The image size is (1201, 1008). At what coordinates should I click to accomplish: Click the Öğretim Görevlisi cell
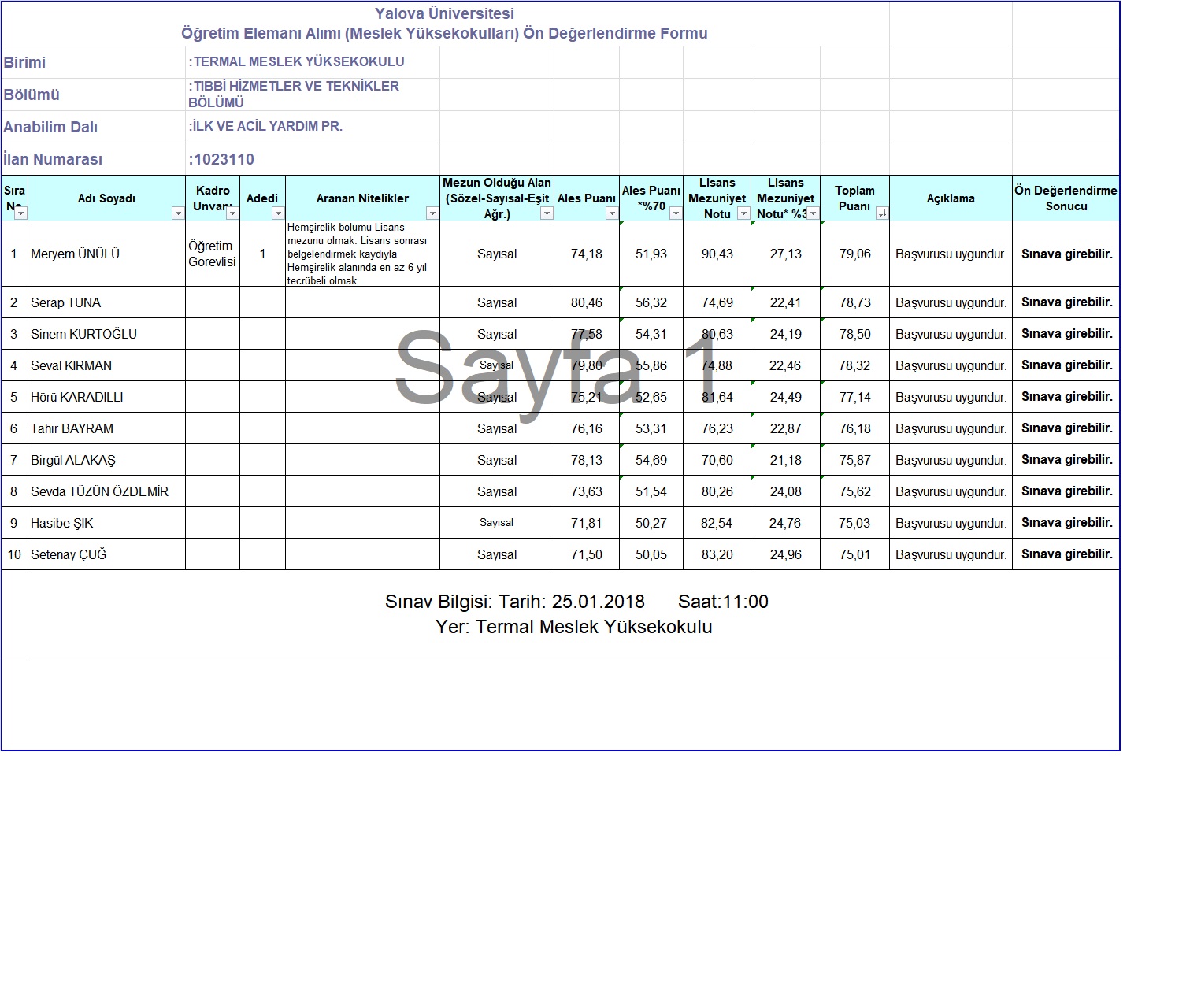tap(213, 254)
